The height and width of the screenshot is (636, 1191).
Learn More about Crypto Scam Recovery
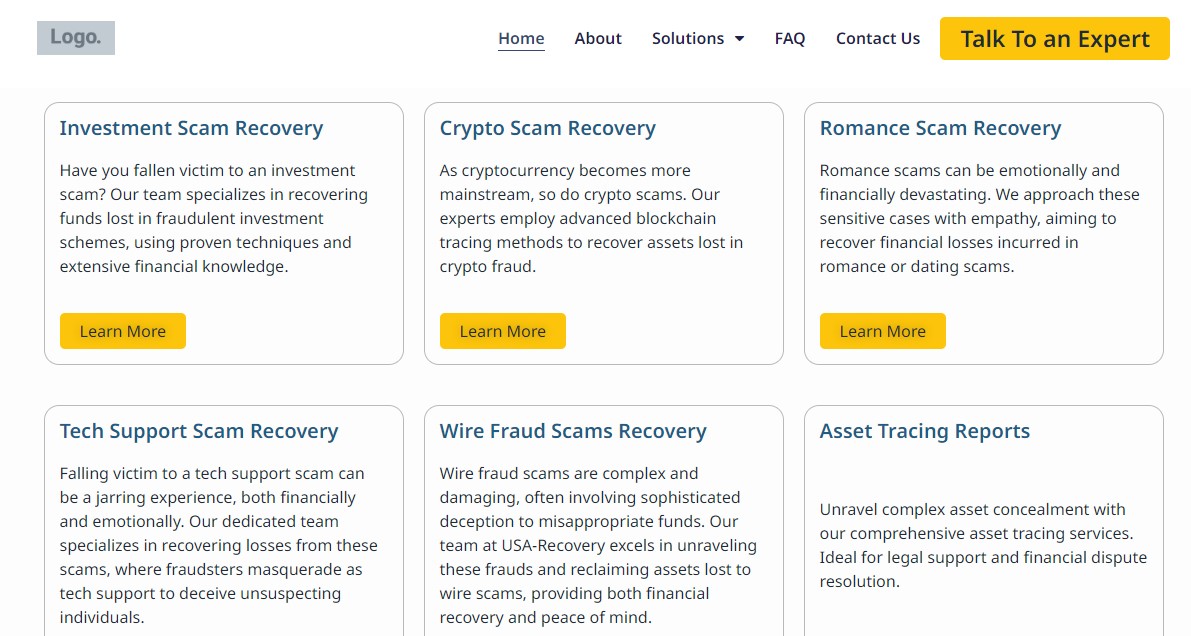click(x=503, y=331)
